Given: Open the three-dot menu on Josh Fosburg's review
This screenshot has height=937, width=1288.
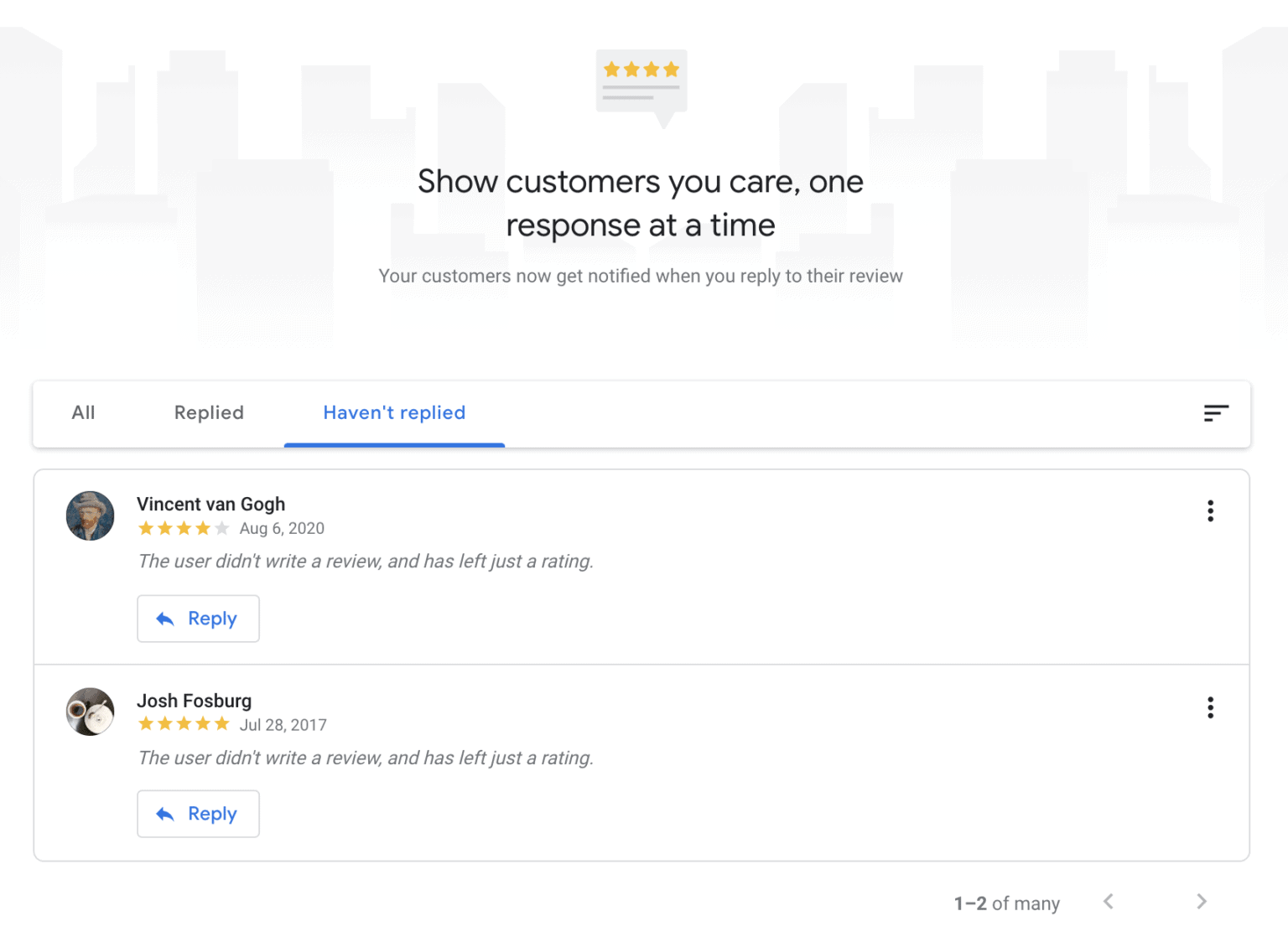Looking at the screenshot, I should tap(1210, 708).
